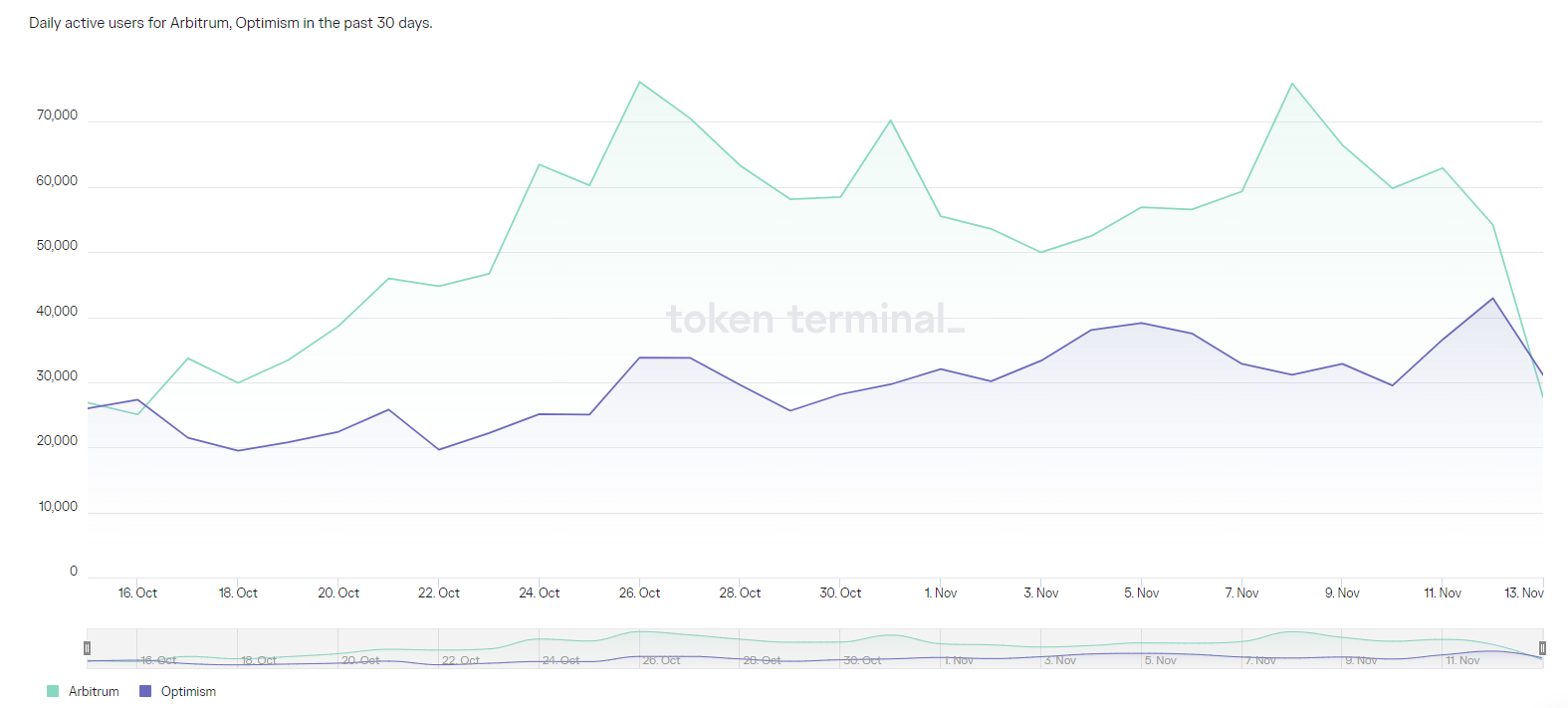Viewport: 1568px width, 708px height.
Task: Click the 16. Oct x-axis label
Action: point(137,592)
